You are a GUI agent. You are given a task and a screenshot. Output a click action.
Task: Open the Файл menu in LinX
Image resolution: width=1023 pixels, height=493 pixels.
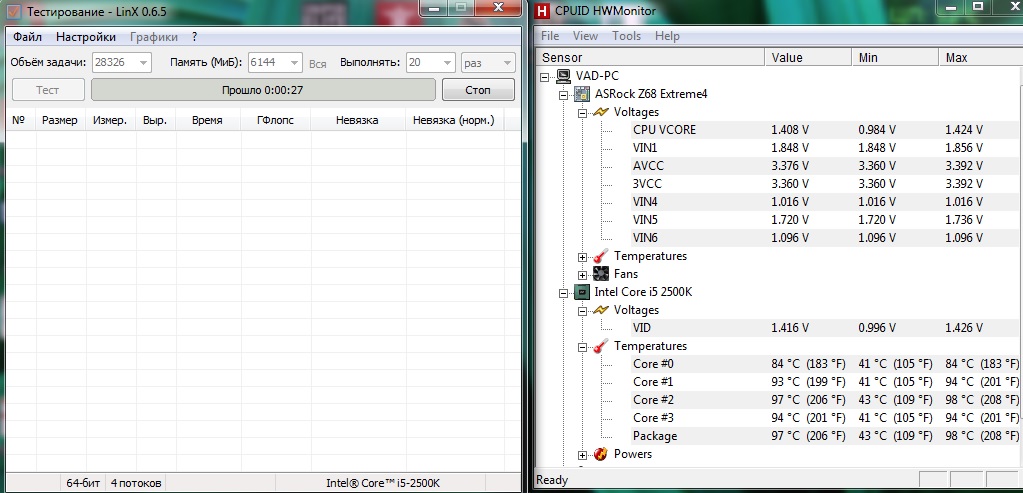(27, 37)
